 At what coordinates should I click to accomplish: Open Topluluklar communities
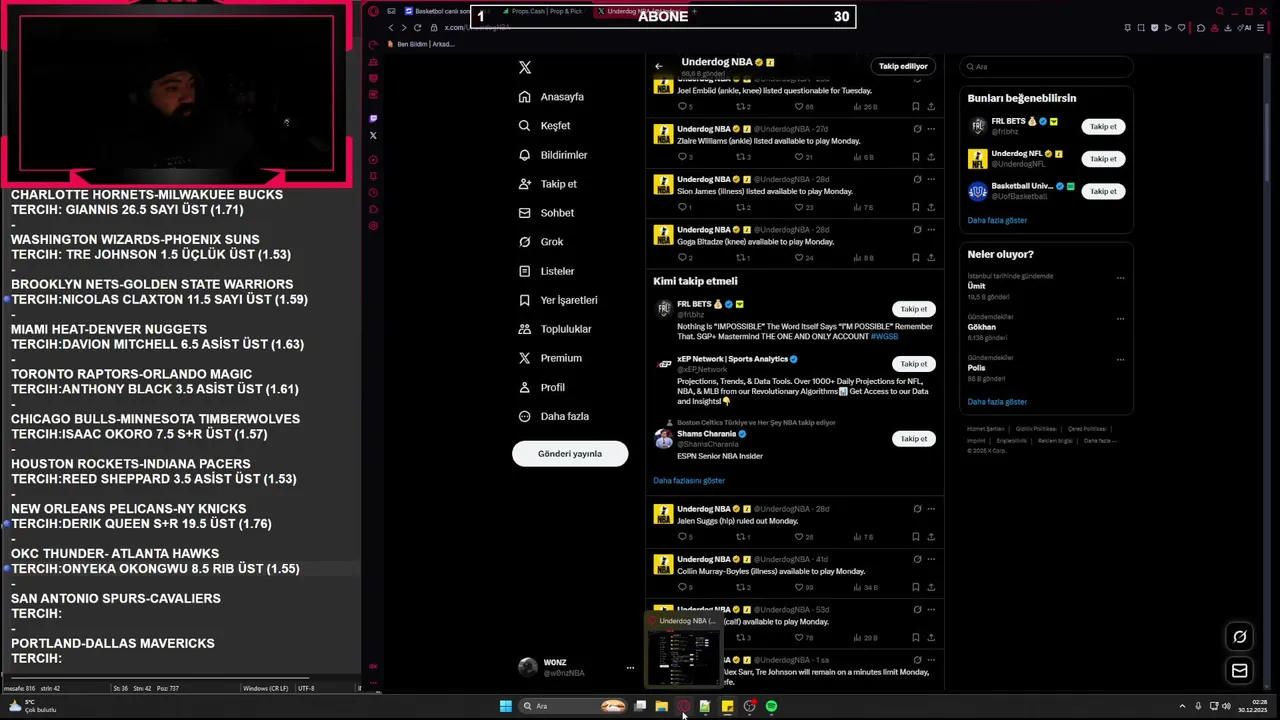tap(555, 329)
